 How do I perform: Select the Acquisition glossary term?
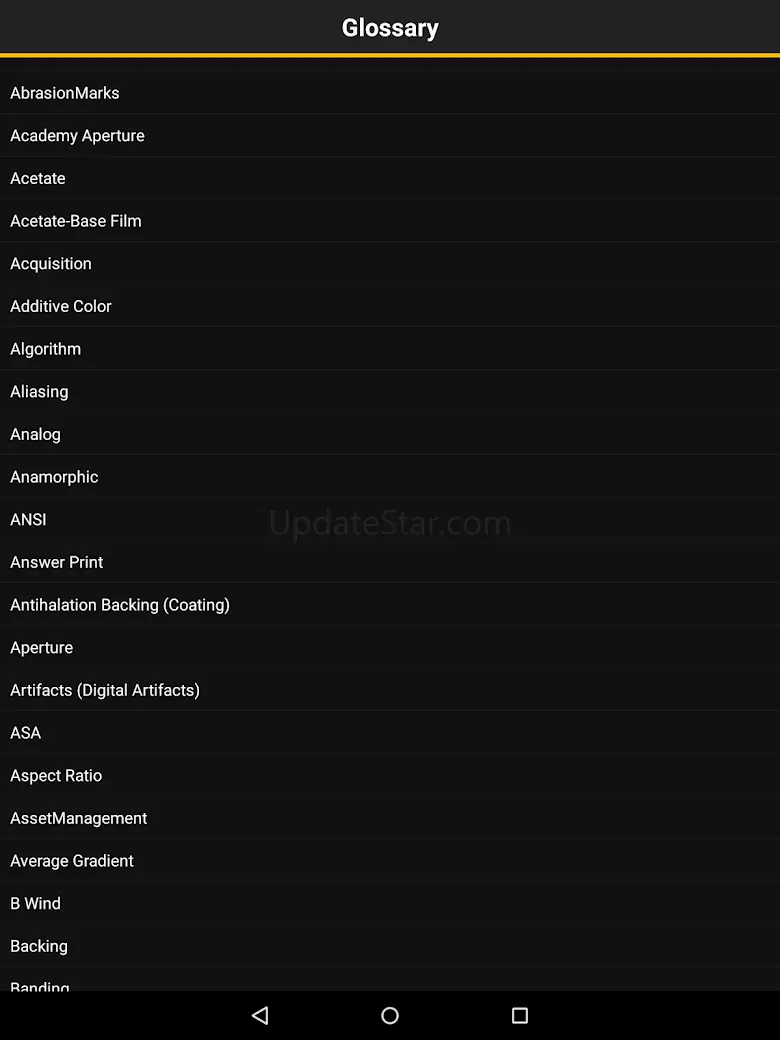coord(390,263)
